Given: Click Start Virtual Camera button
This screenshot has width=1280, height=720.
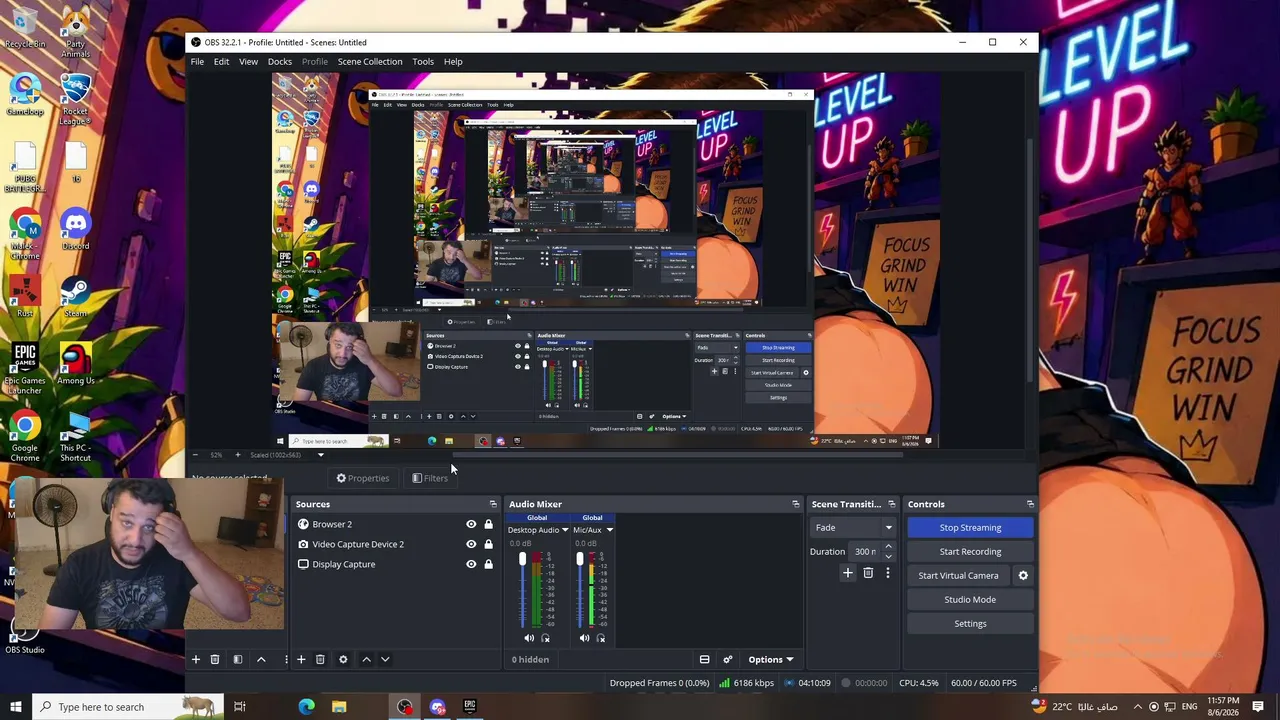Looking at the screenshot, I should (x=958, y=575).
